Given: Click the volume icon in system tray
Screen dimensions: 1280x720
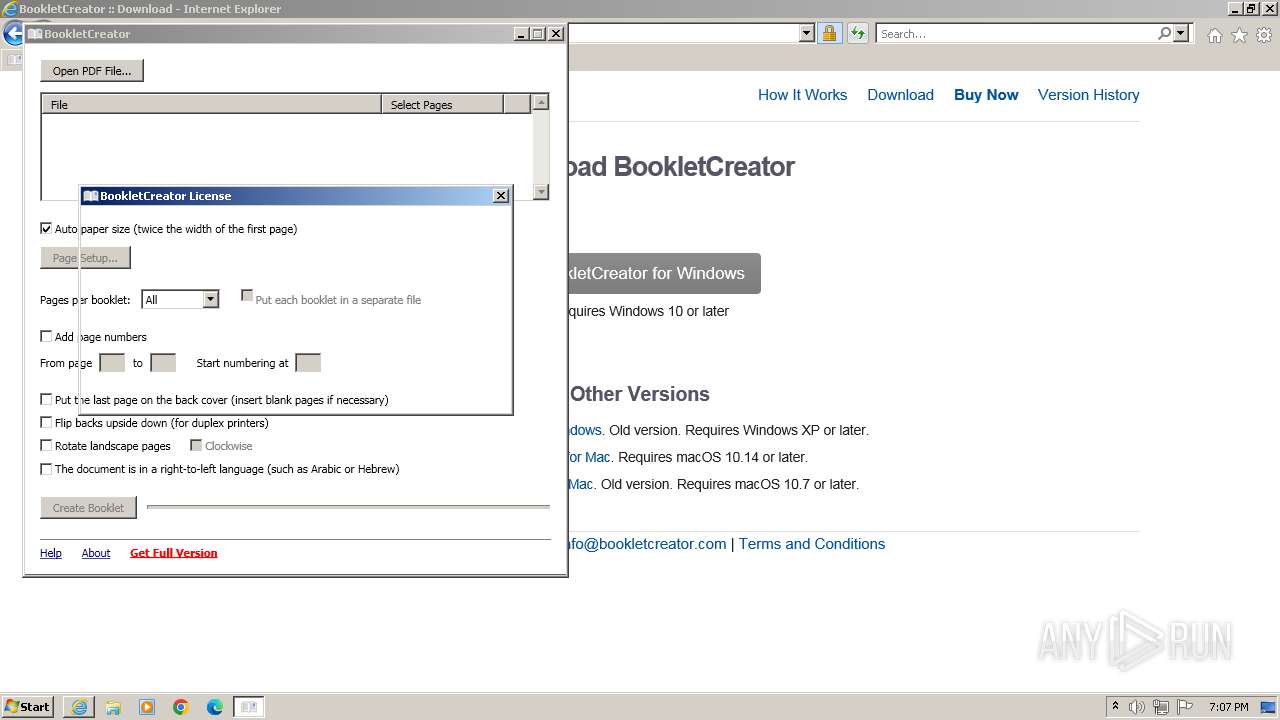Looking at the screenshot, I should click(x=1138, y=707).
